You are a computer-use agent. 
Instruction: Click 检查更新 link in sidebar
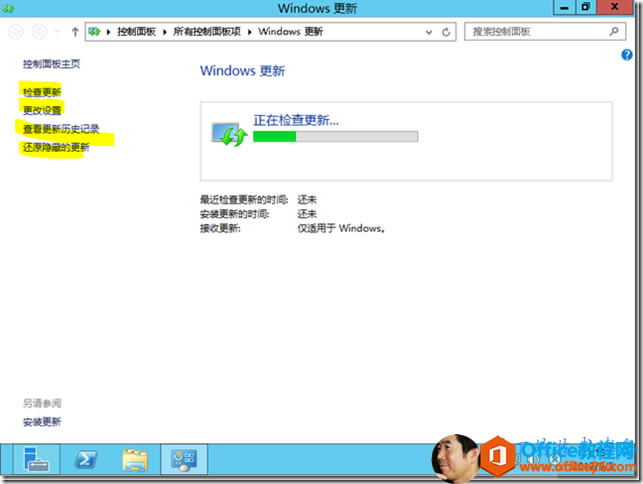(x=42, y=92)
